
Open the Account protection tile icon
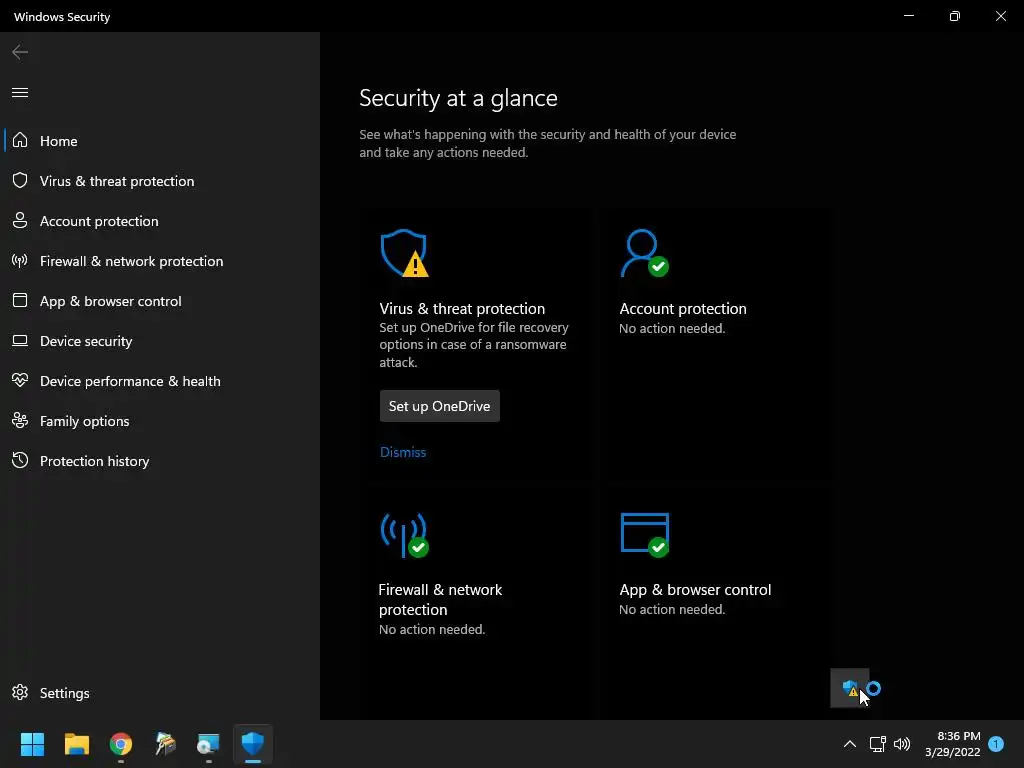pos(644,253)
